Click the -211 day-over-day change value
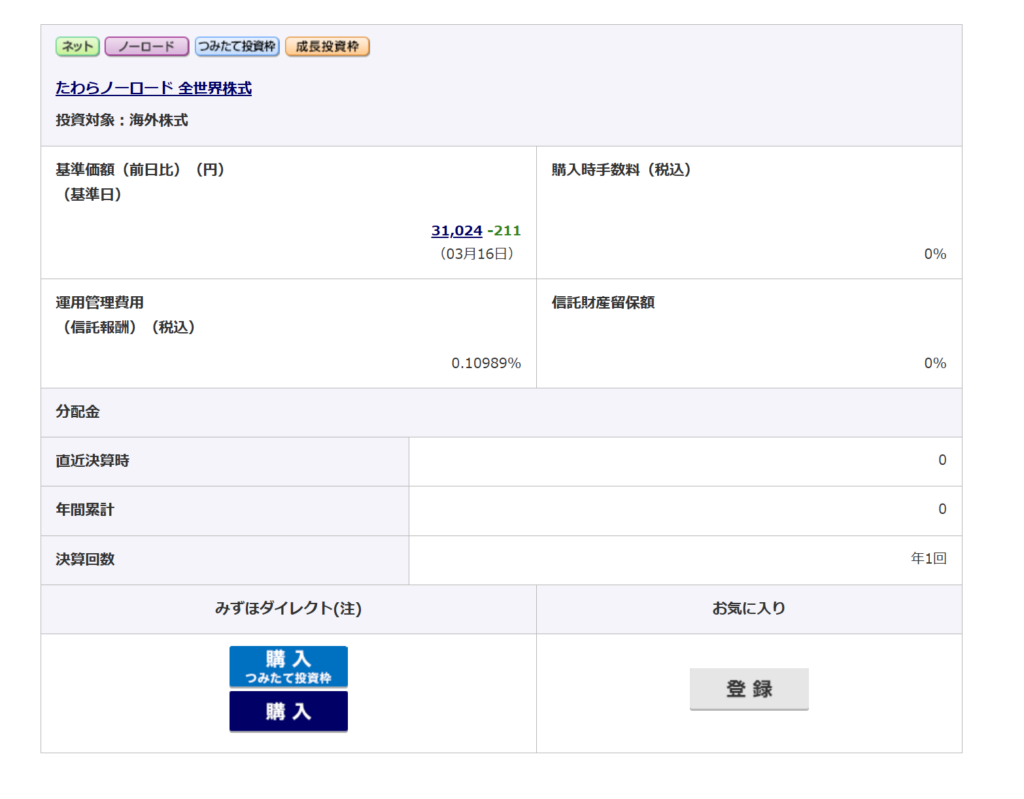1024x799 pixels. click(x=504, y=231)
